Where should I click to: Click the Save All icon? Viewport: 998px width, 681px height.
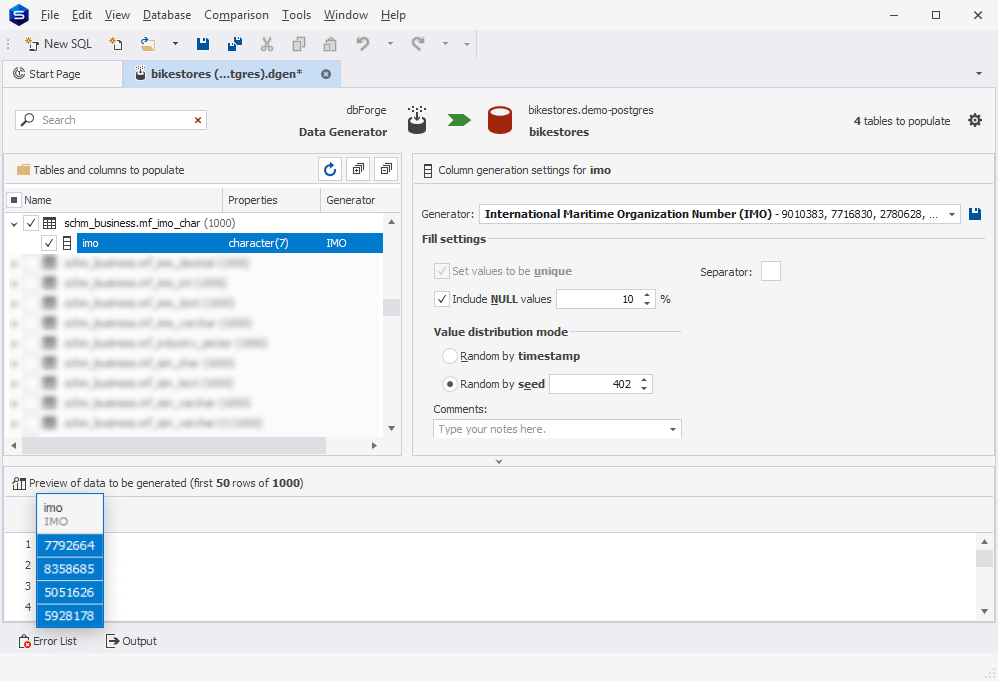pyautogui.click(x=234, y=44)
